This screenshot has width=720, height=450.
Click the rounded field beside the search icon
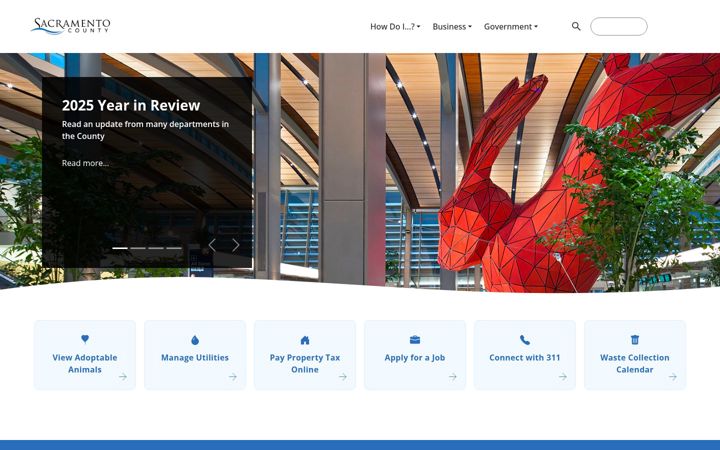(x=619, y=26)
